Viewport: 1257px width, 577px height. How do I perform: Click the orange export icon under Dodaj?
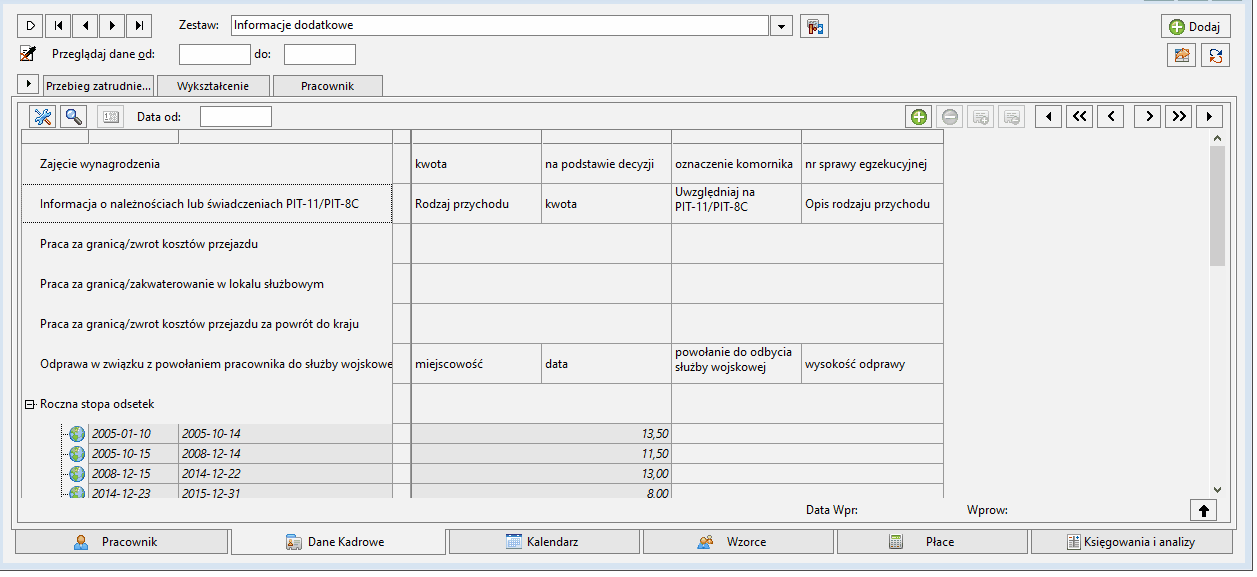(x=1182, y=55)
